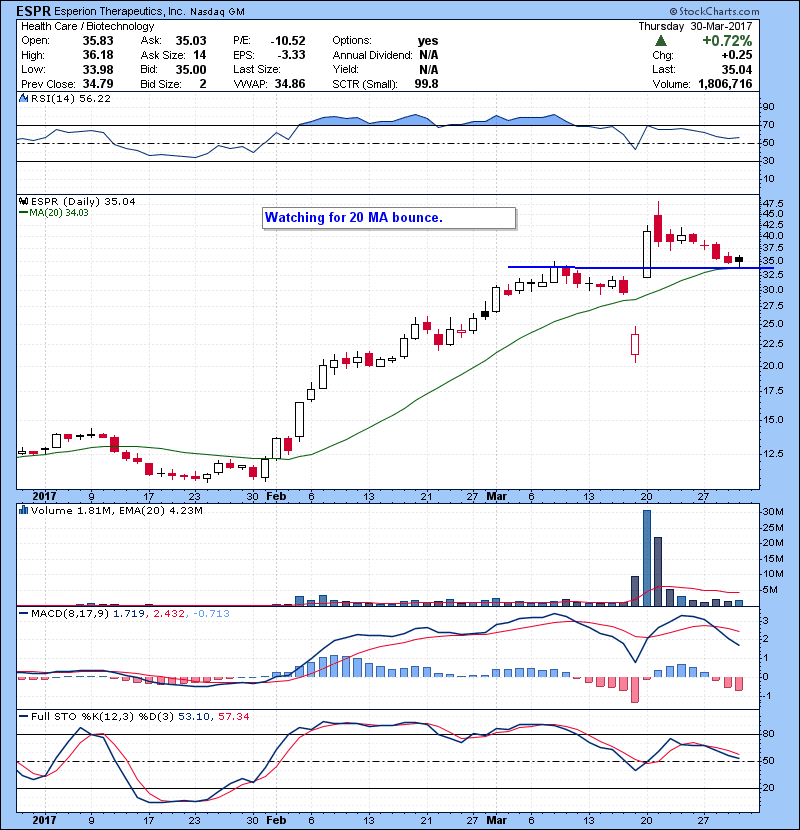Click the Esperion Therapeutics, Inc. company name

(x=120, y=11)
